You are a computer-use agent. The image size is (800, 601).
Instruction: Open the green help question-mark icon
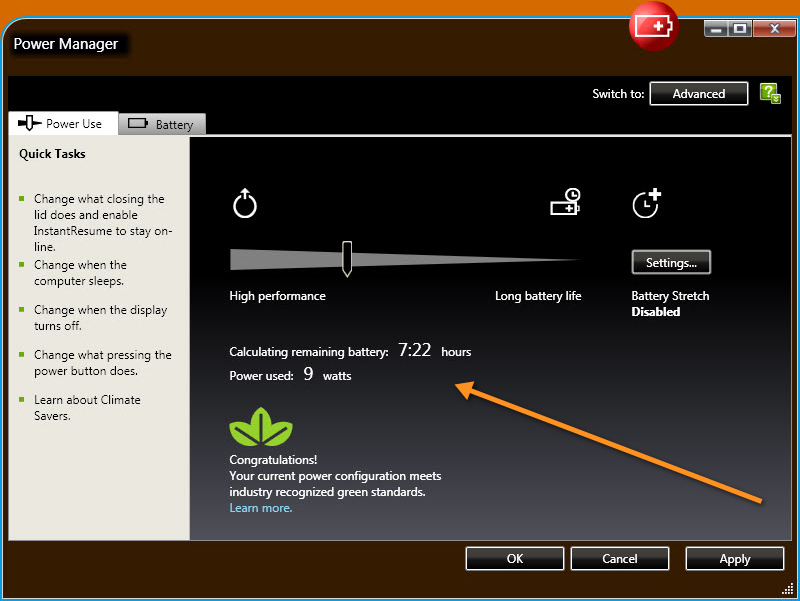click(x=770, y=93)
